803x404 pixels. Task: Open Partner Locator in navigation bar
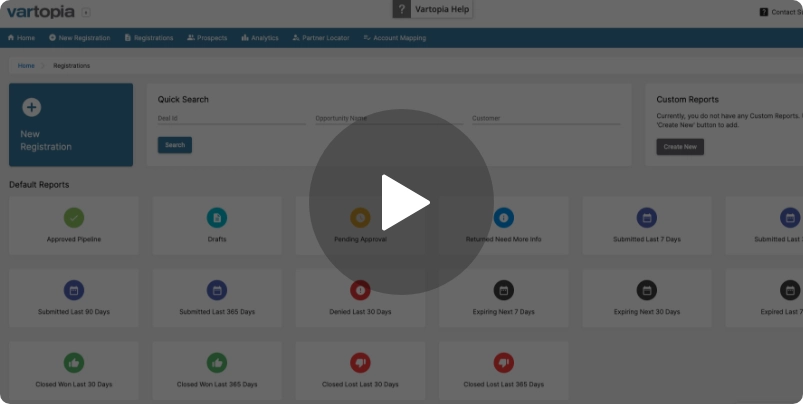tap(321, 38)
